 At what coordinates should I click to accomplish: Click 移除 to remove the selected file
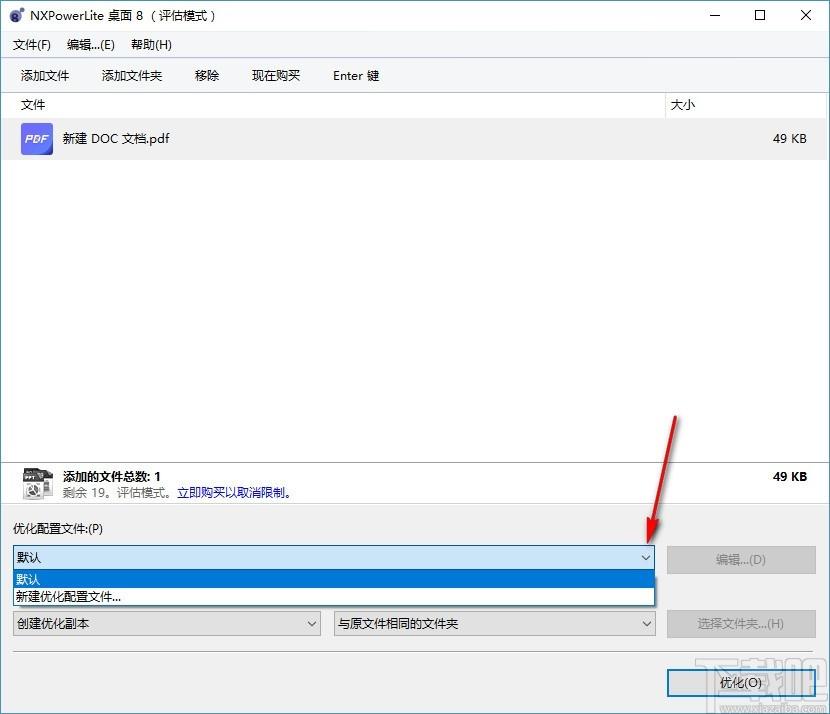click(x=207, y=76)
